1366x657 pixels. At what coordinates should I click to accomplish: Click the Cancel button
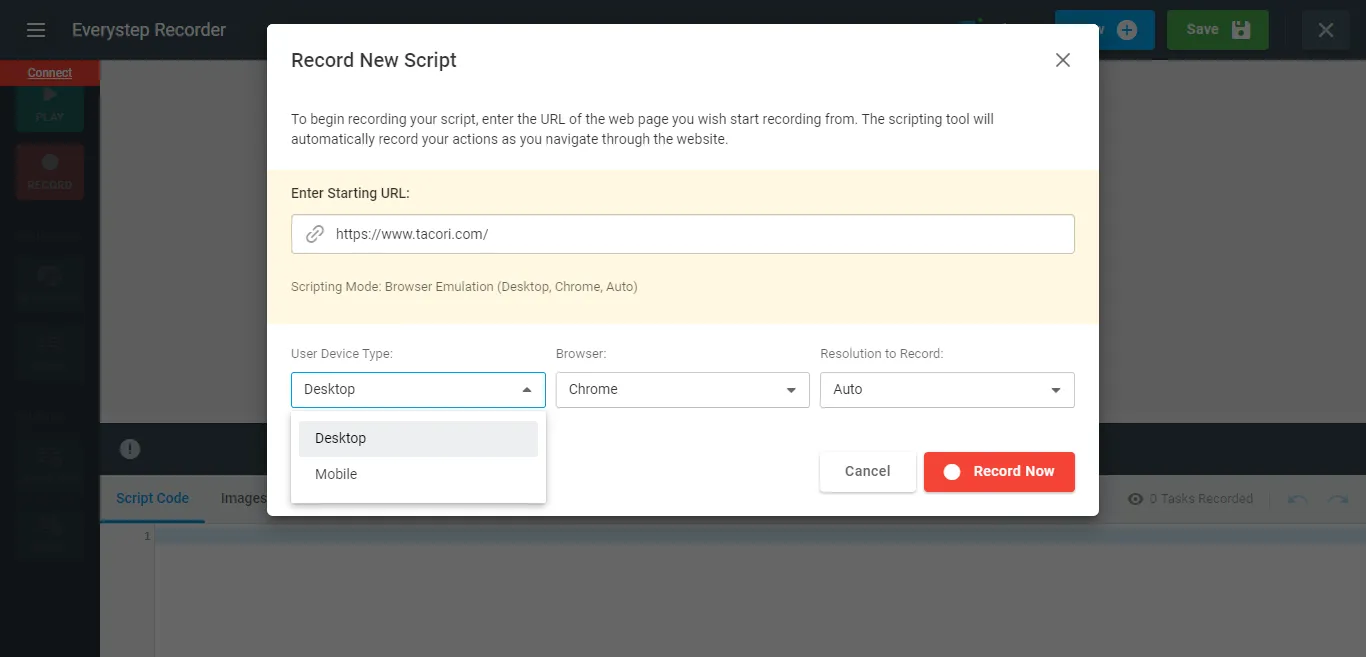(868, 472)
